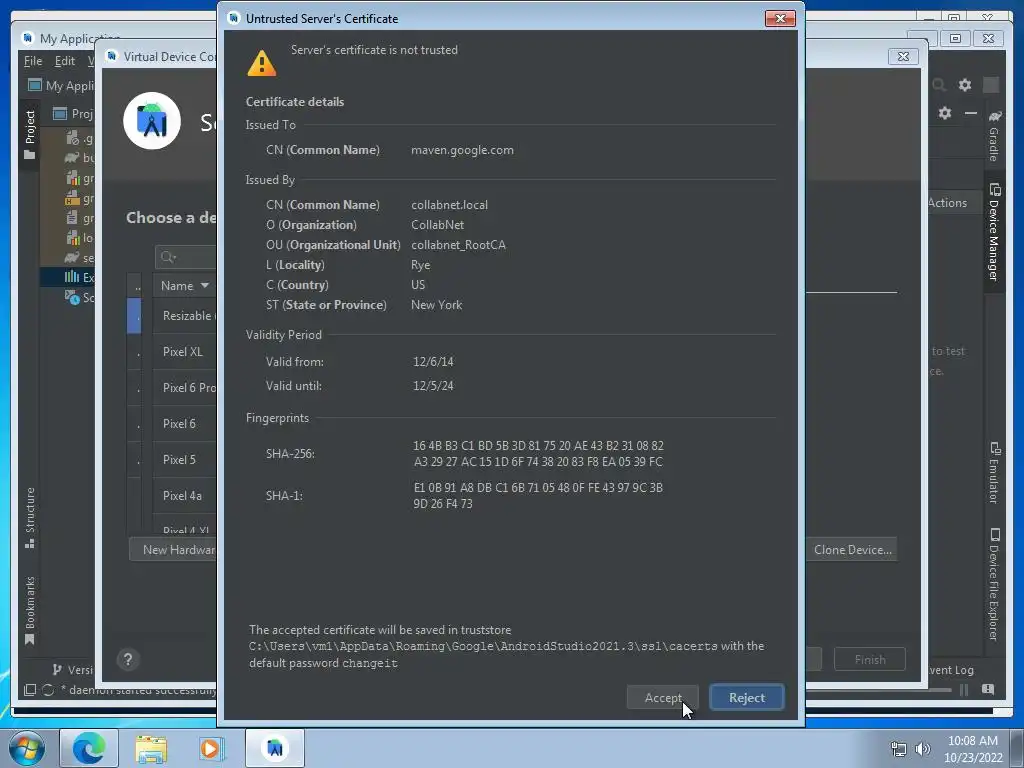Viewport: 1024px width, 768px height.
Task: Hide the Device Manager panel via minimize dash
Action: pos(970,113)
